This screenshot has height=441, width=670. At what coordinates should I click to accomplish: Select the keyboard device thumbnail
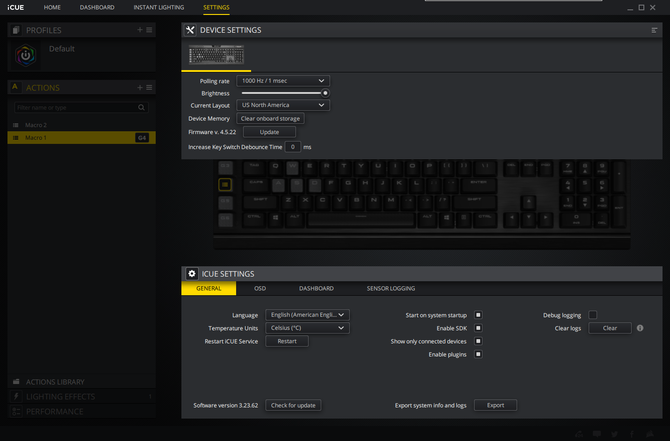pos(217,55)
